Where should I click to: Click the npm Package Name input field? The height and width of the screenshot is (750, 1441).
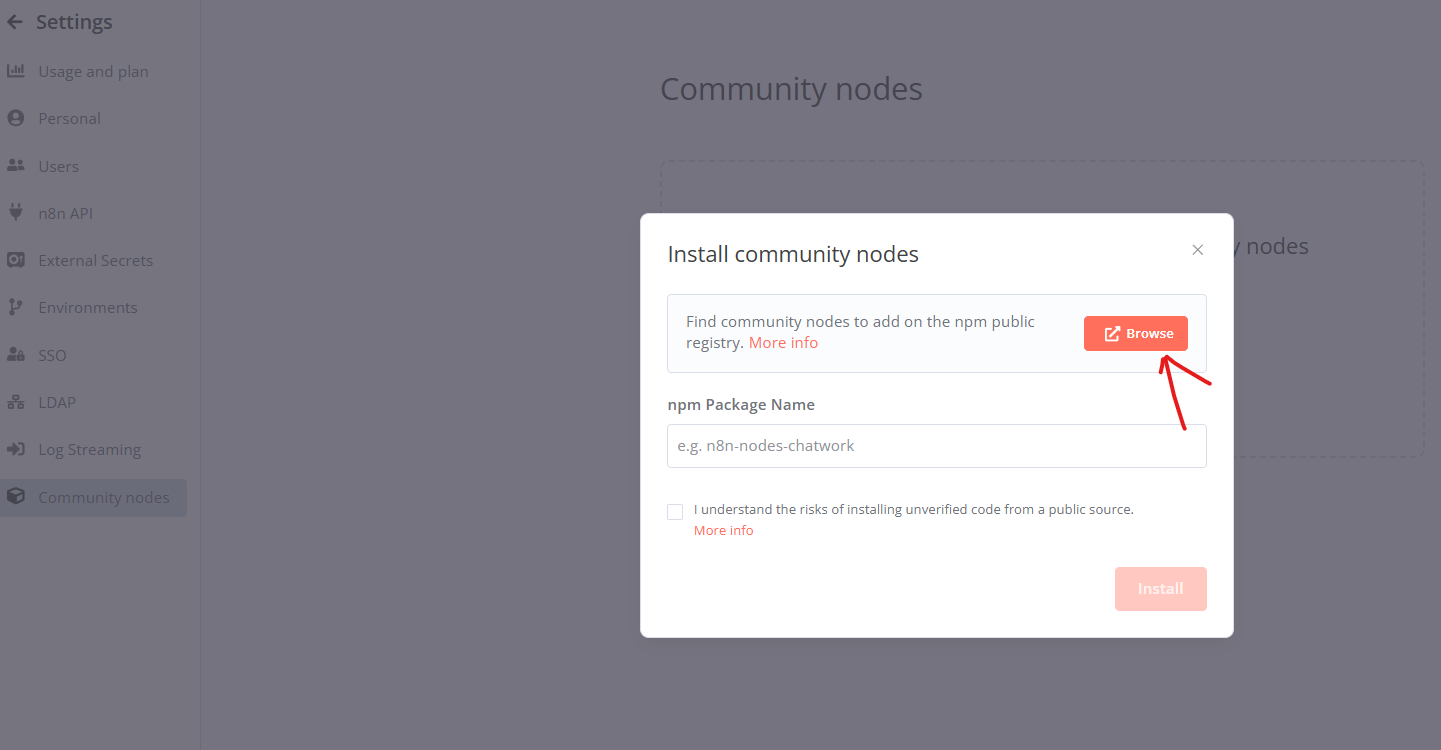tap(936, 445)
